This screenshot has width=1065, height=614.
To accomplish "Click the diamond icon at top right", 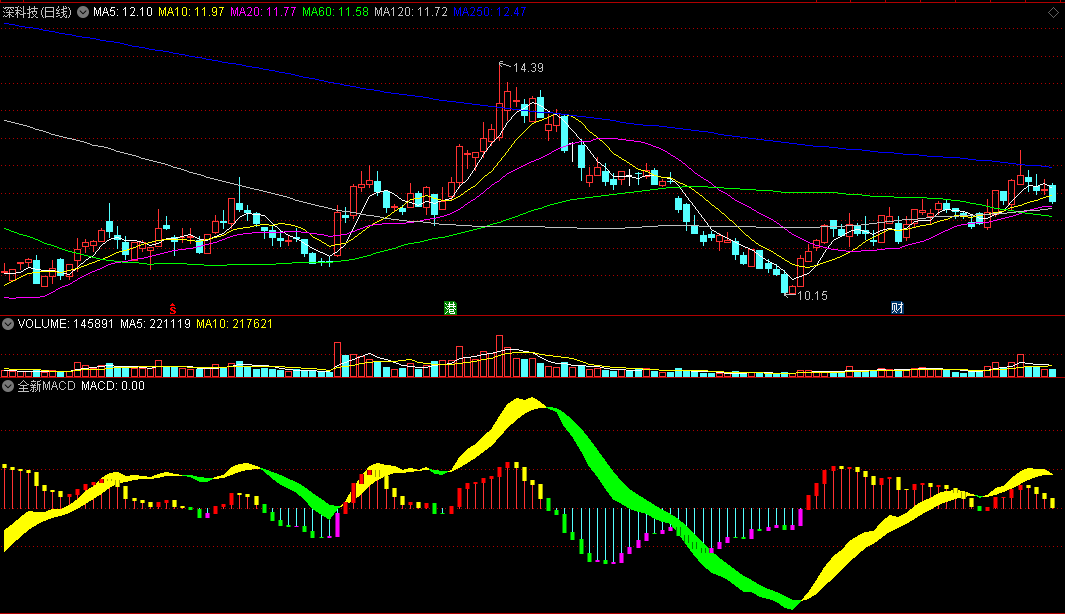I will point(1053,12).
